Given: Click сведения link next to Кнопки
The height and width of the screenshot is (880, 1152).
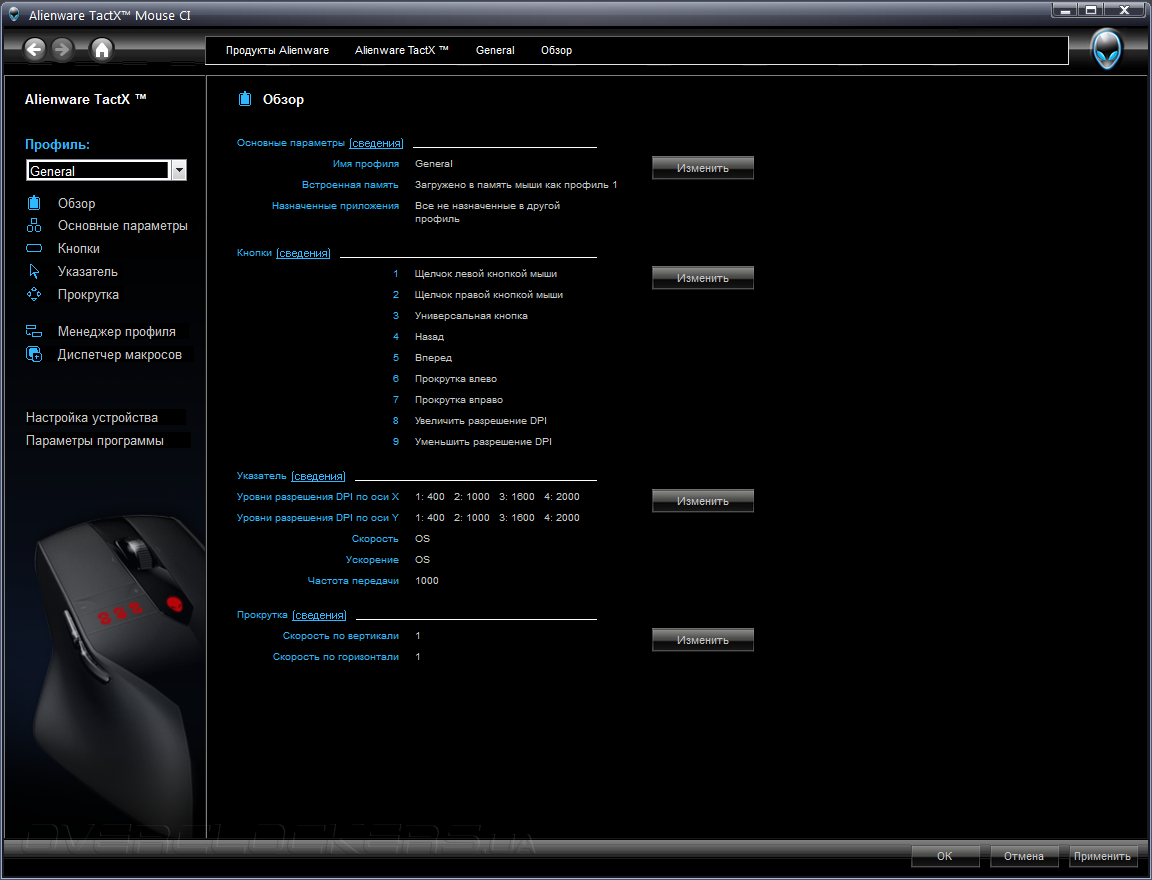Looking at the screenshot, I should coord(303,253).
